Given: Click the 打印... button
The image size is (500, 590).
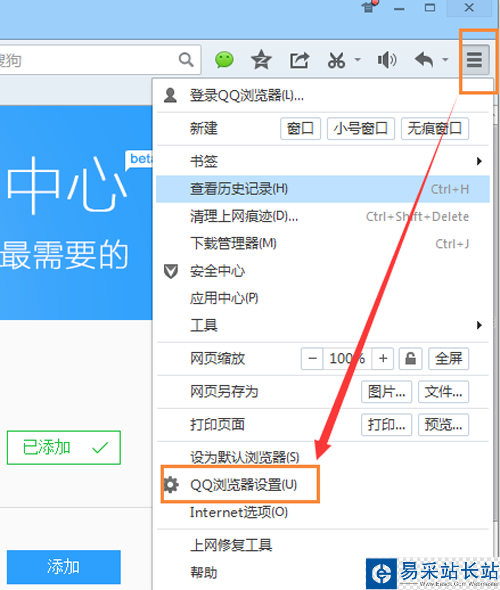Looking at the screenshot, I should coord(386,425).
